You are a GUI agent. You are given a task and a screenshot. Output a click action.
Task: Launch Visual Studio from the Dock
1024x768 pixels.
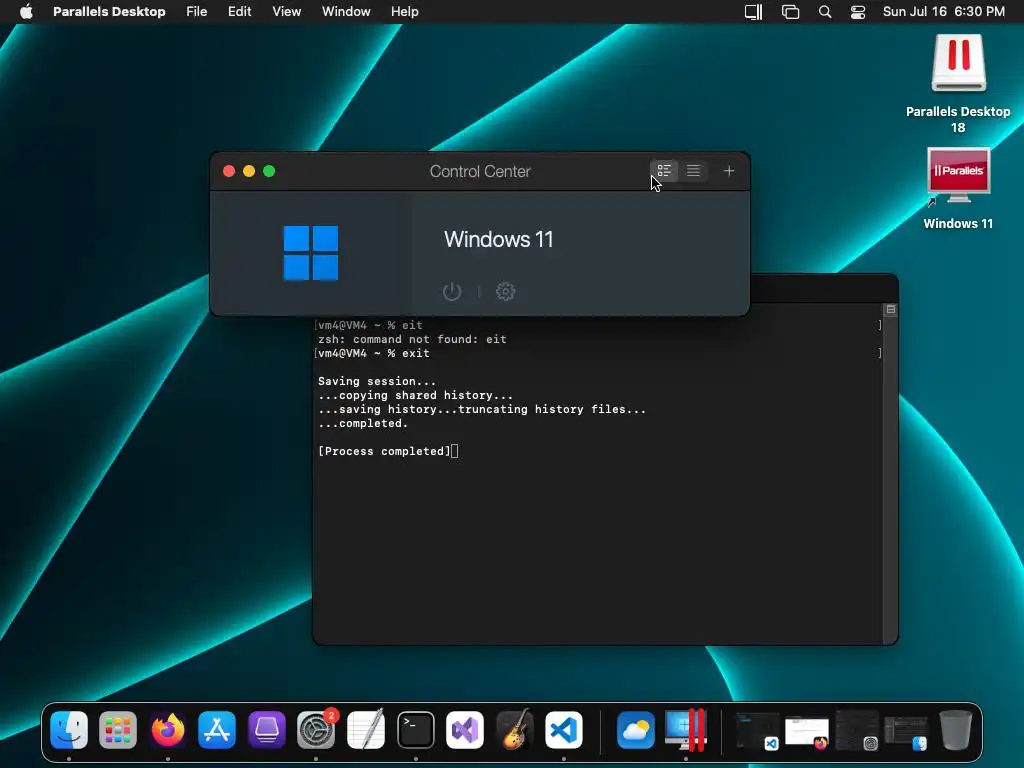(465, 729)
